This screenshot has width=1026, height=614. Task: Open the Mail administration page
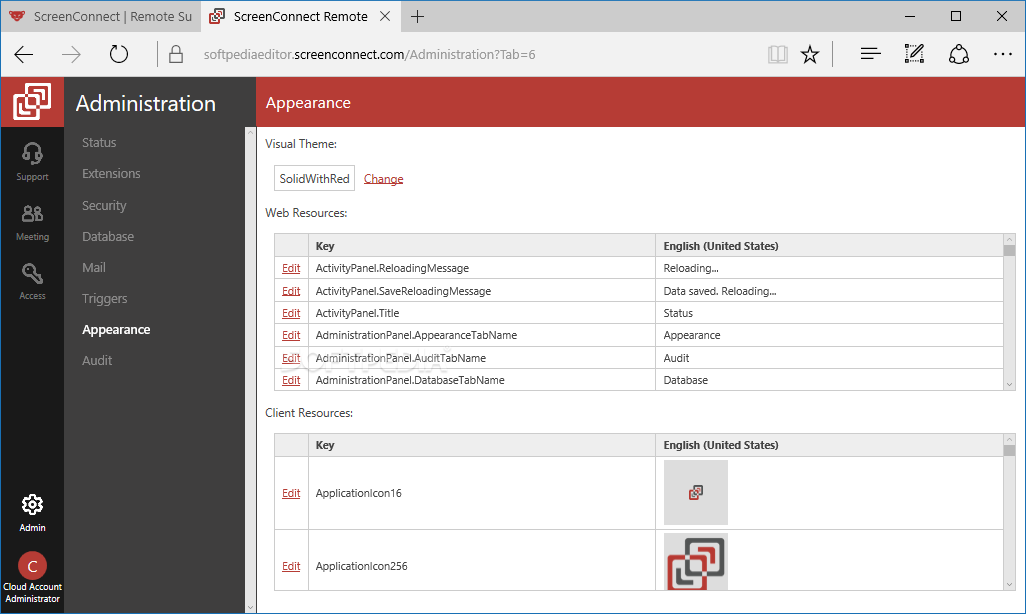pos(94,268)
